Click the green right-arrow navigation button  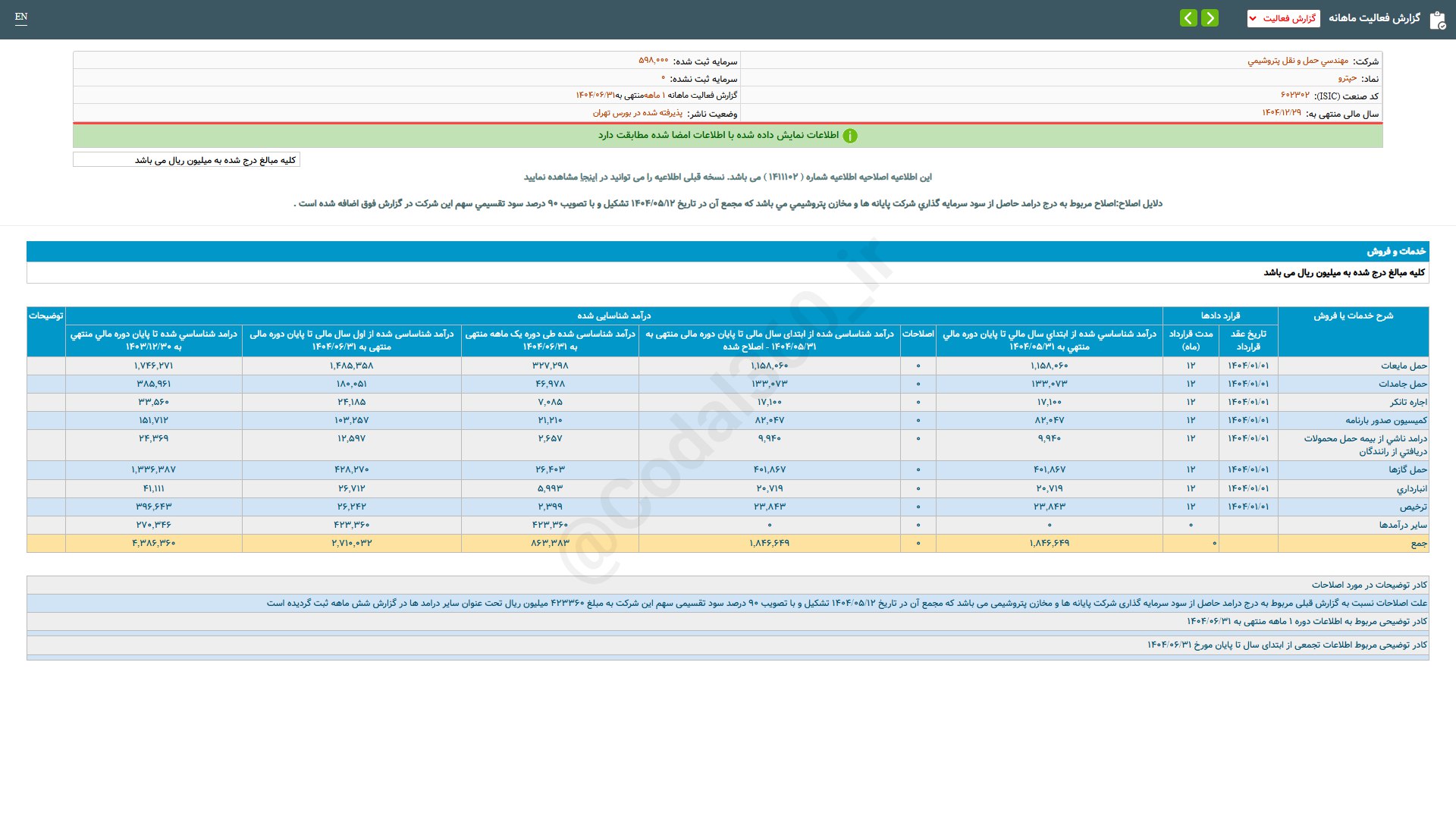pos(1210,17)
